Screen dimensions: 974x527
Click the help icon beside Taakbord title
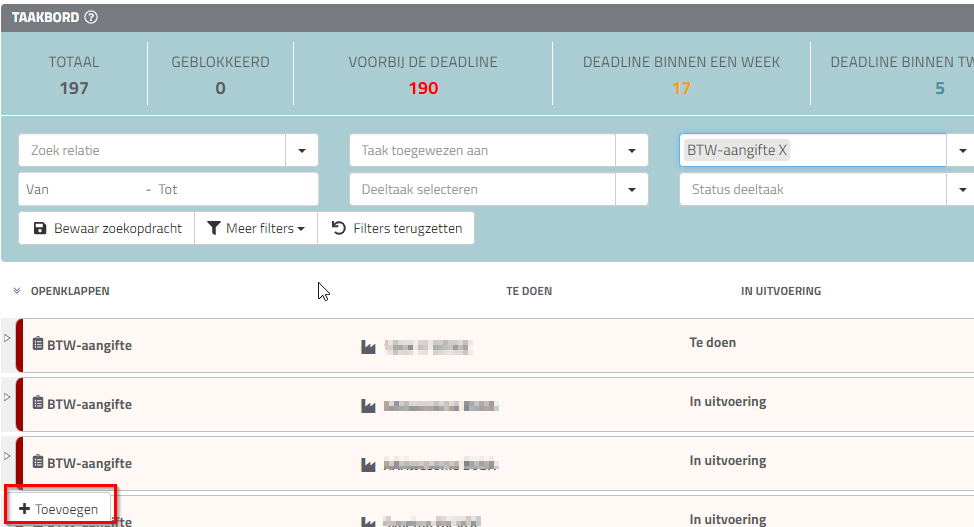tap(92, 17)
